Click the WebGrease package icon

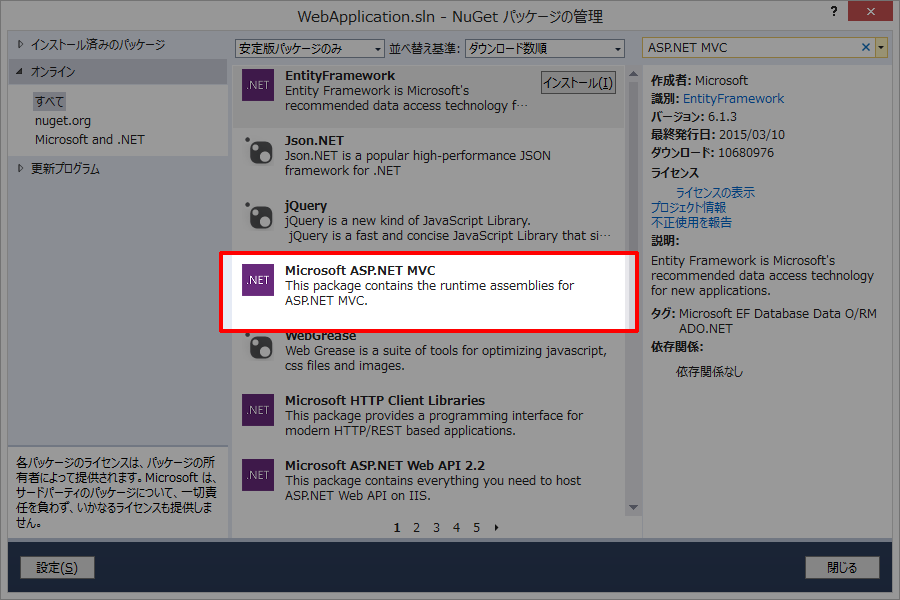pos(259,346)
